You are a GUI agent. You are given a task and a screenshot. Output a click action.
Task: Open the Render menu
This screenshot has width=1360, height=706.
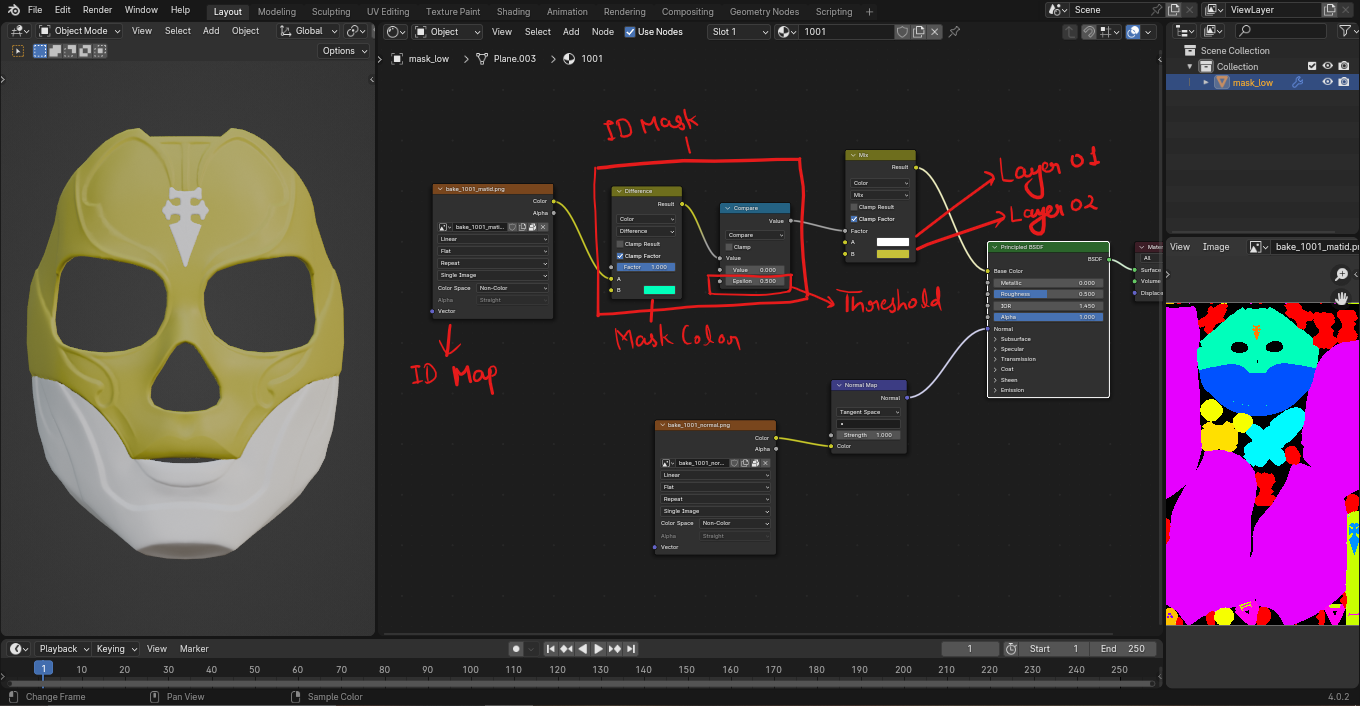point(97,10)
